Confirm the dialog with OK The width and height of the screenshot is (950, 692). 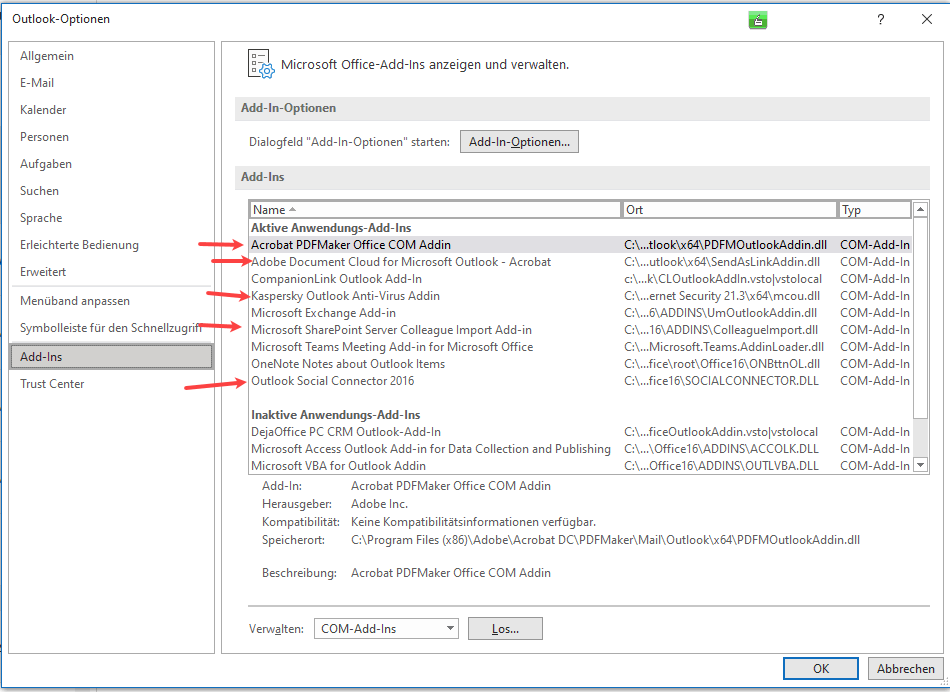click(x=821, y=668)
